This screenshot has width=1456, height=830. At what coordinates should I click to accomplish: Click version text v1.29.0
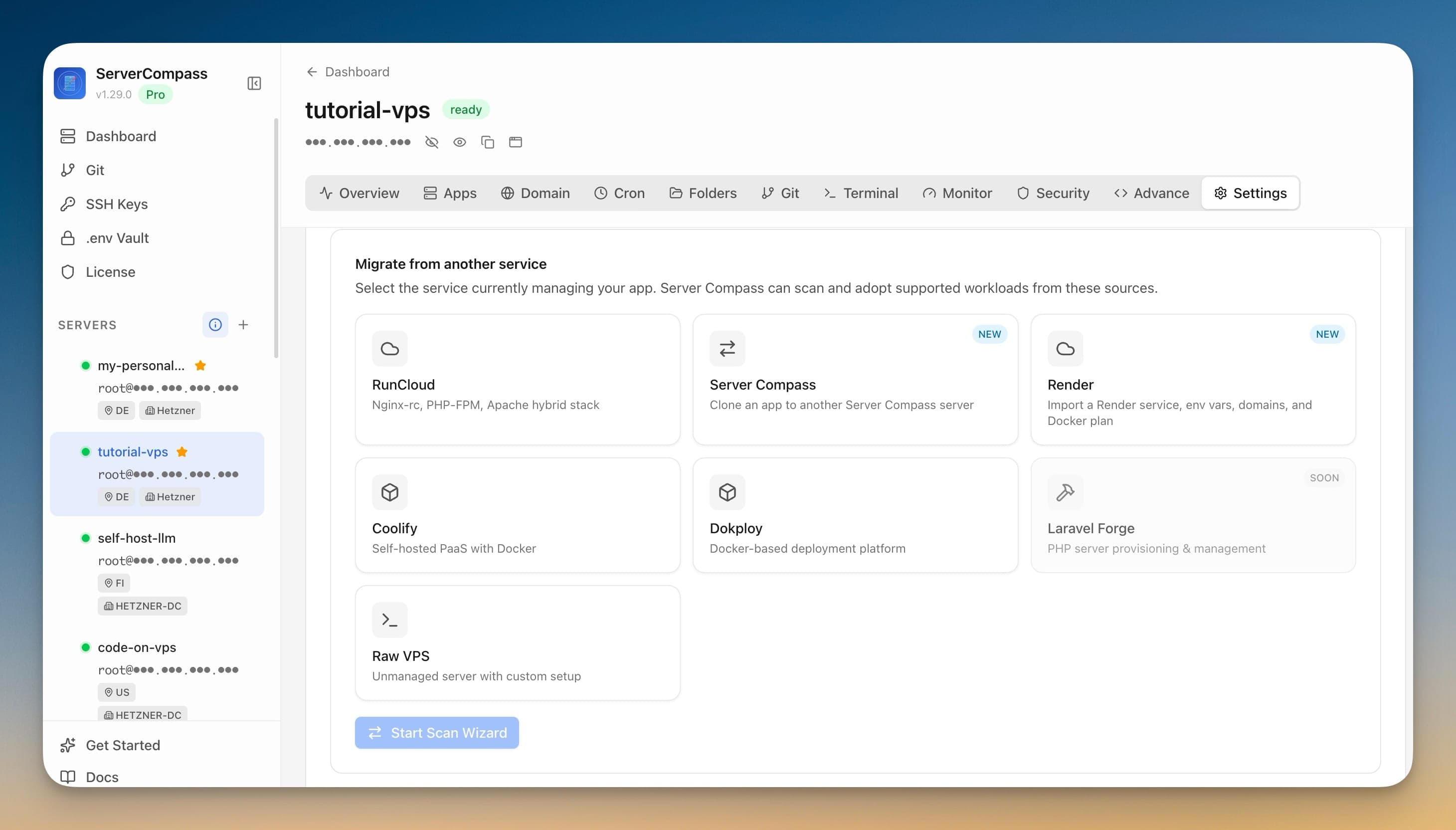(x=113, y=95)
